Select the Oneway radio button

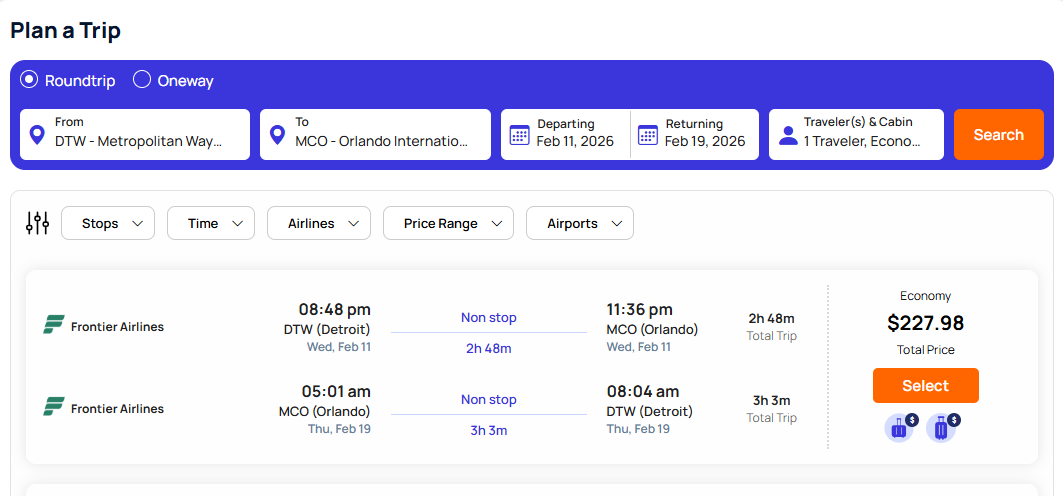point(142,80)
